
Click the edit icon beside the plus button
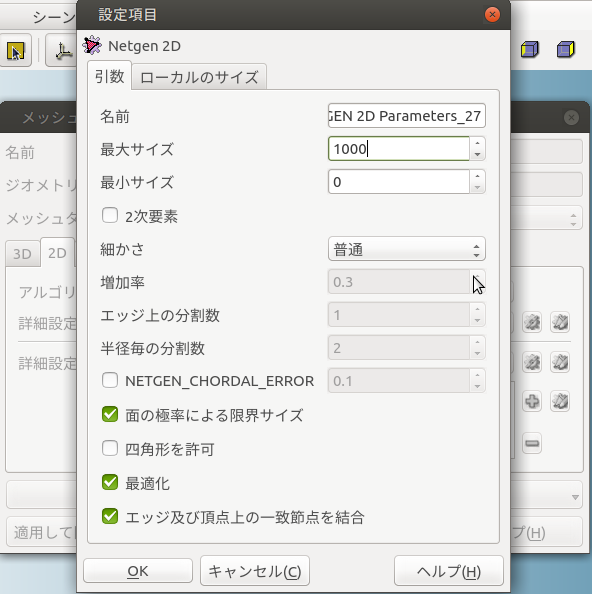560,401
